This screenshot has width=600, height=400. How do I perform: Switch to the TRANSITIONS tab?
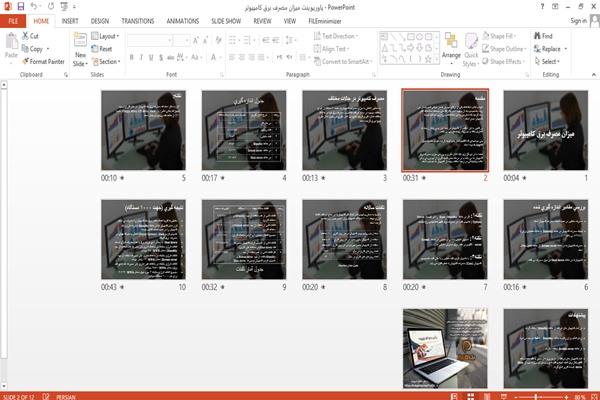(138, 21)
